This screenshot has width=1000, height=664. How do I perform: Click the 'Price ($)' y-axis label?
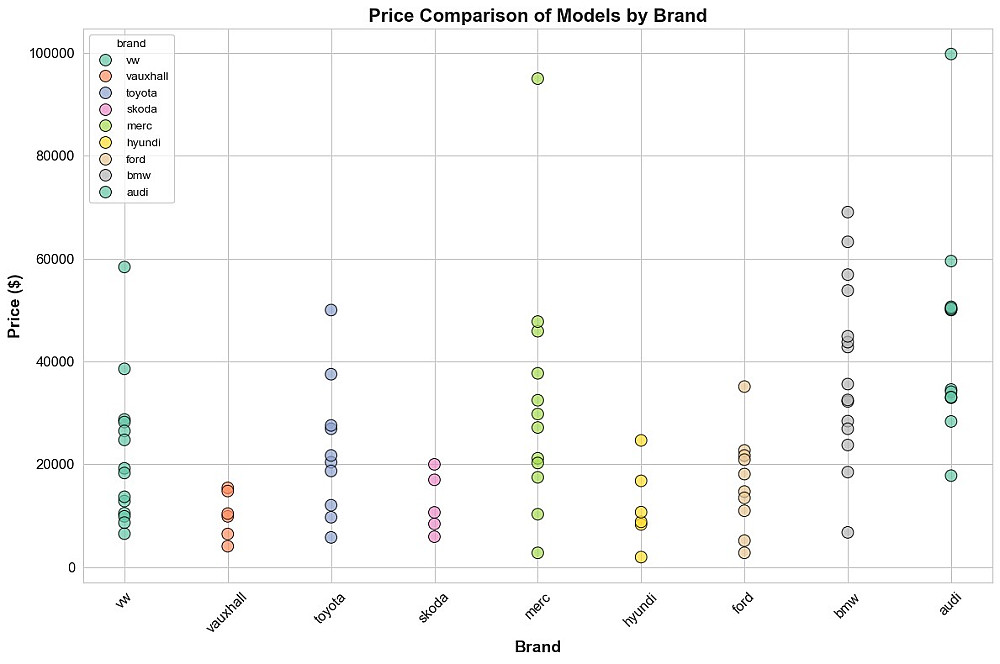point(15,303)
